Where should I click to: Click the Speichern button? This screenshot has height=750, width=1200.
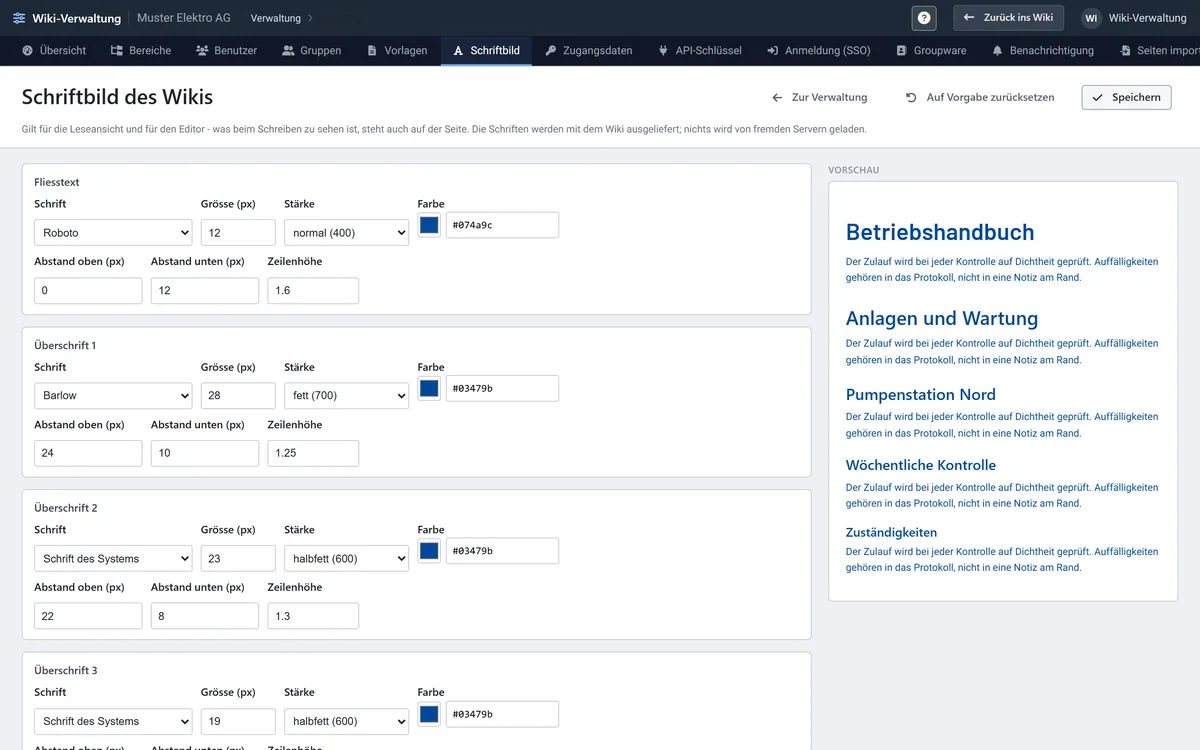pyautogui.click(x=1126, y=97)
